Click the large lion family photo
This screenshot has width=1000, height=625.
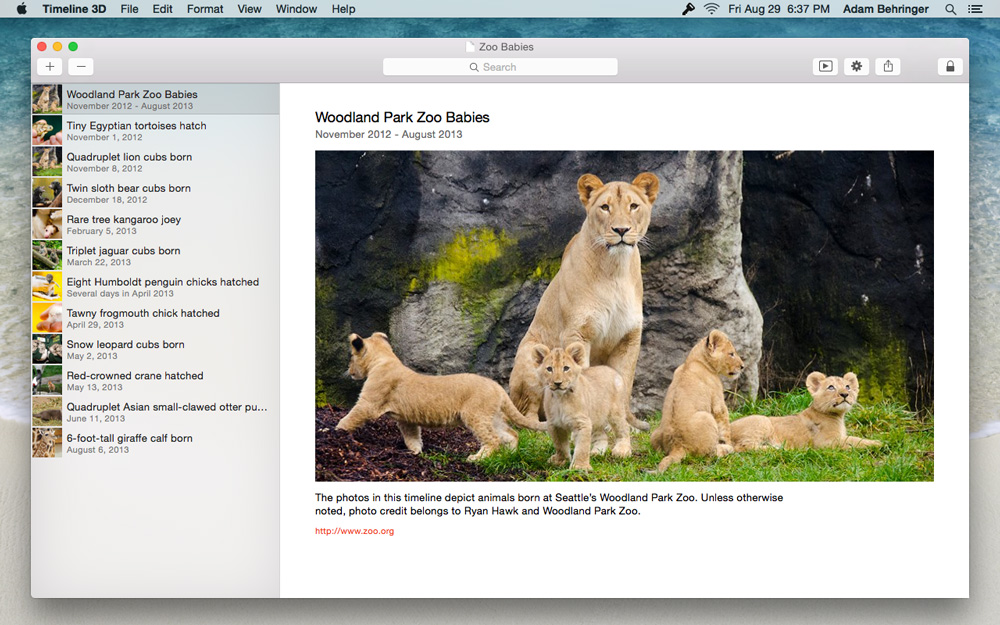(x=624, y=316)
